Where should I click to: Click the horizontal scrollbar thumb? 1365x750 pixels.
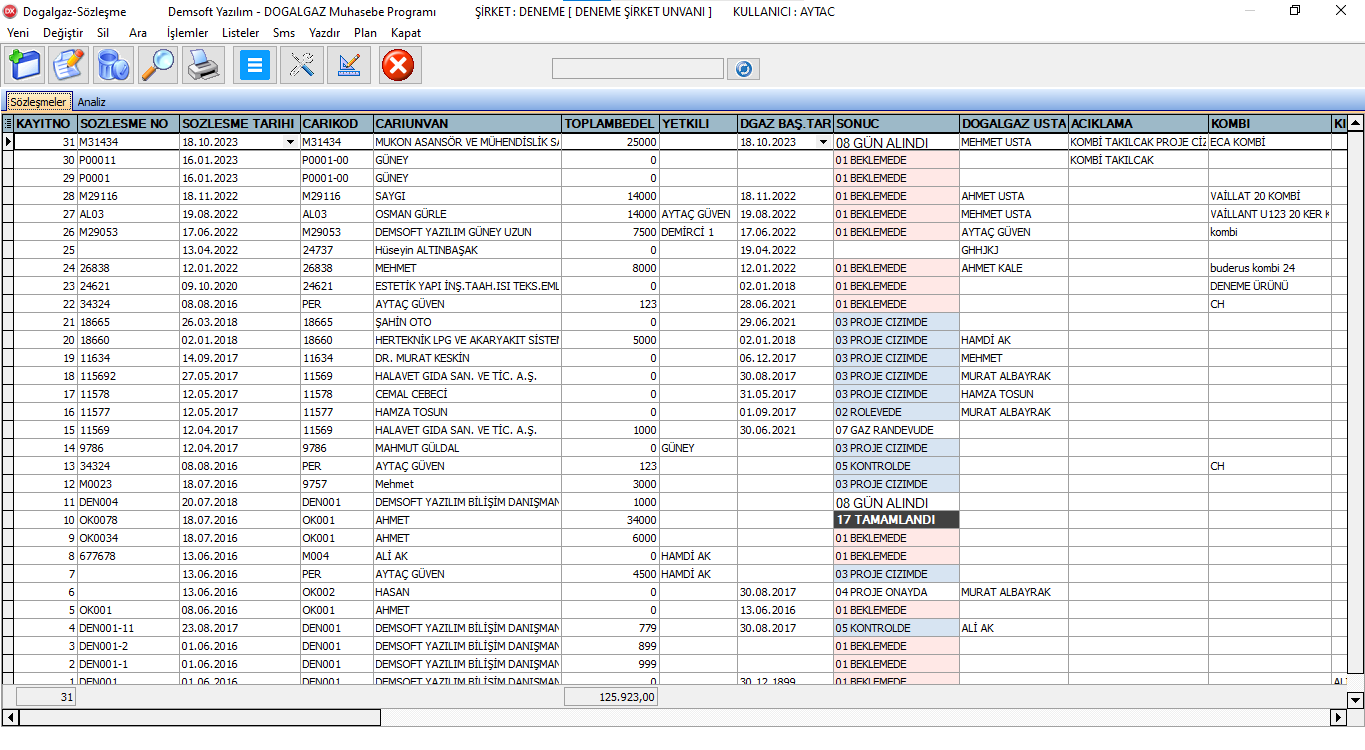[x=200, y=717]
